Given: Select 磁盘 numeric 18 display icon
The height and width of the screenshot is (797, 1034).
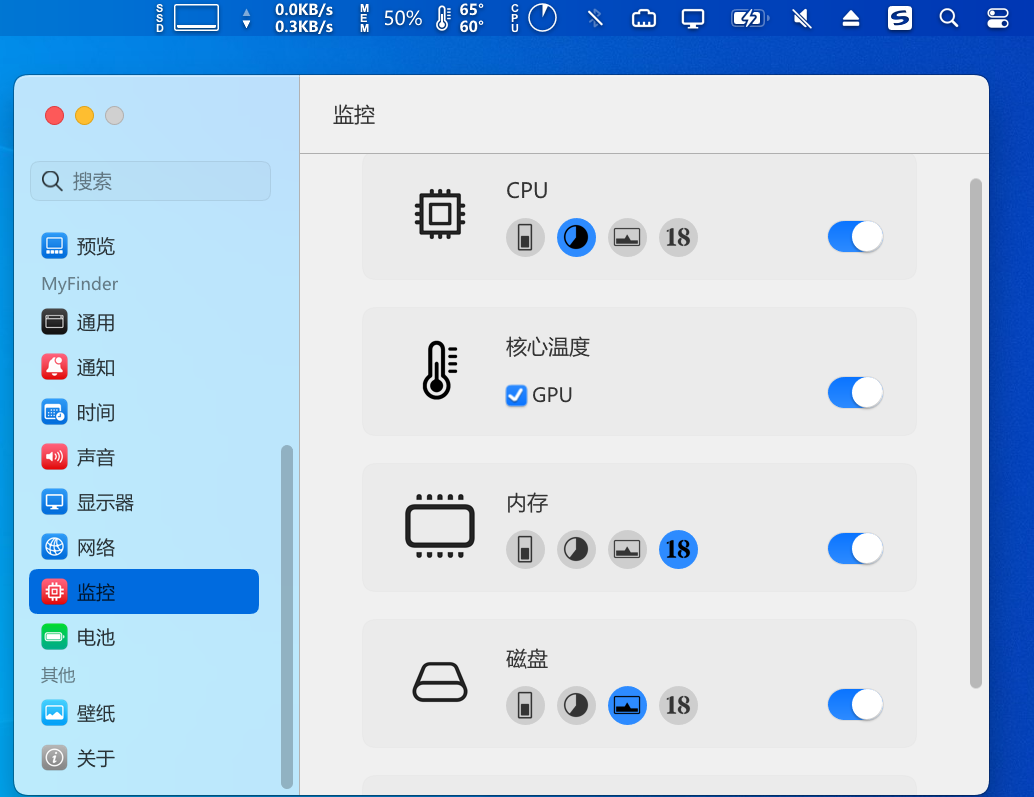Looking at the screenshot, I should (x=678, y=705).
